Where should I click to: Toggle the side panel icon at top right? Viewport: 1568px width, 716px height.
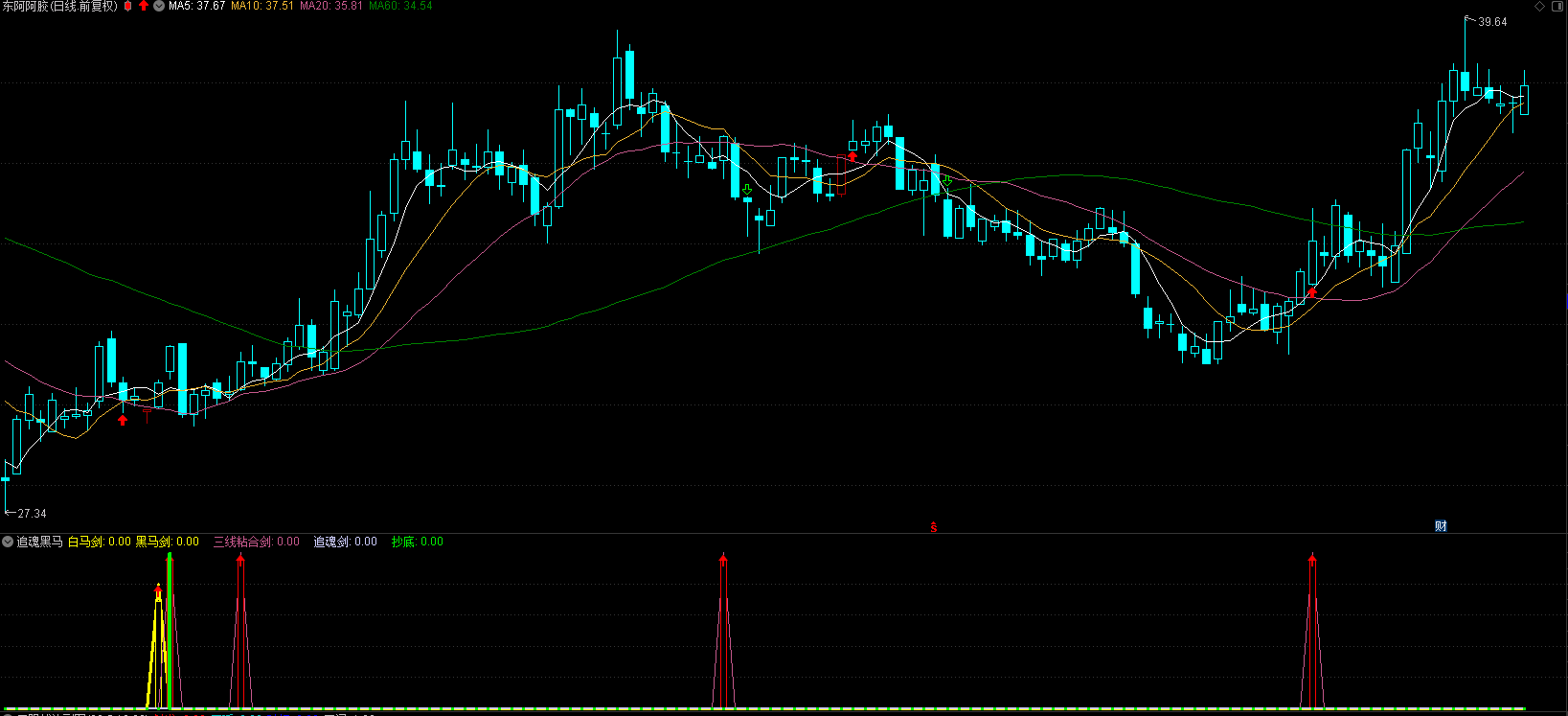1557,6
